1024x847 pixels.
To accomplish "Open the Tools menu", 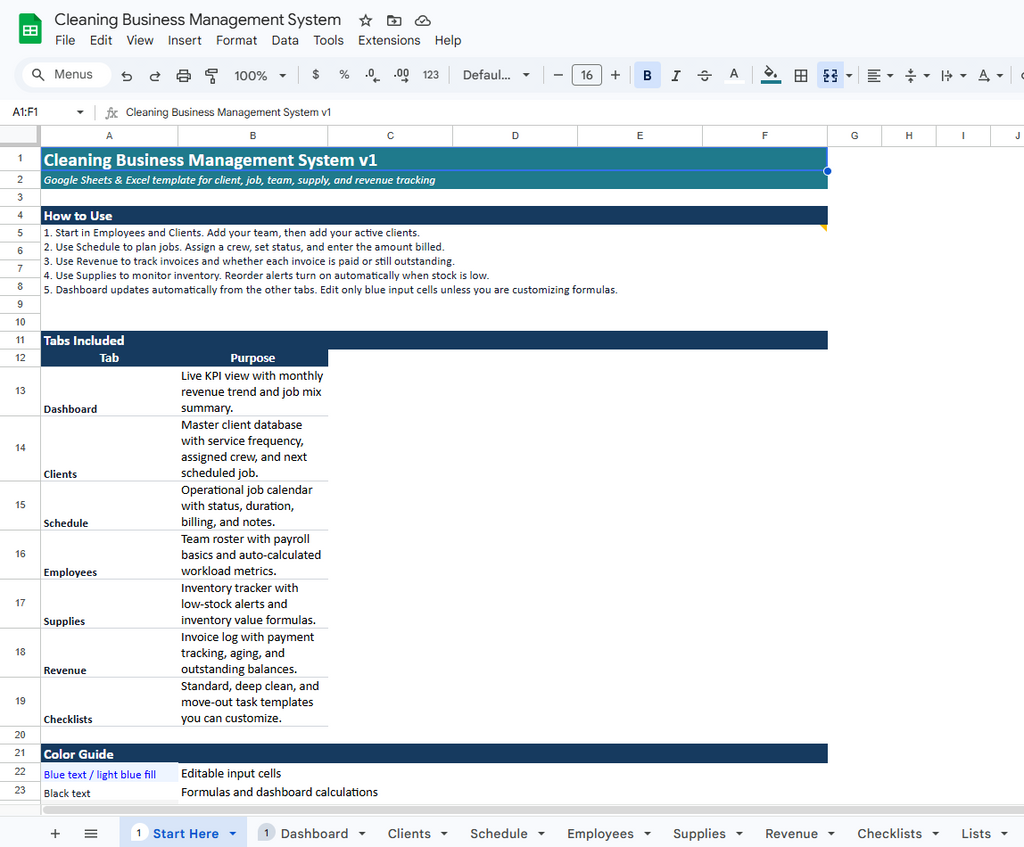I will 328,40.
